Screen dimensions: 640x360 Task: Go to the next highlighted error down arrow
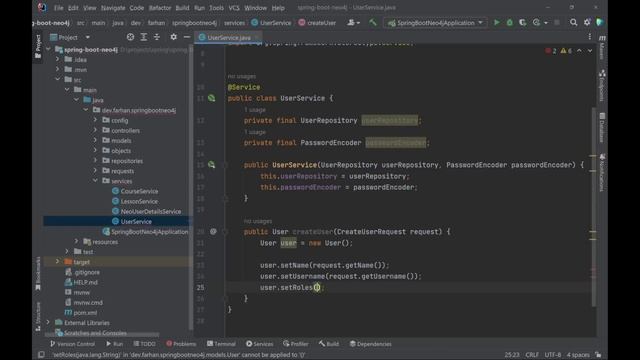[x=590, y=51]
